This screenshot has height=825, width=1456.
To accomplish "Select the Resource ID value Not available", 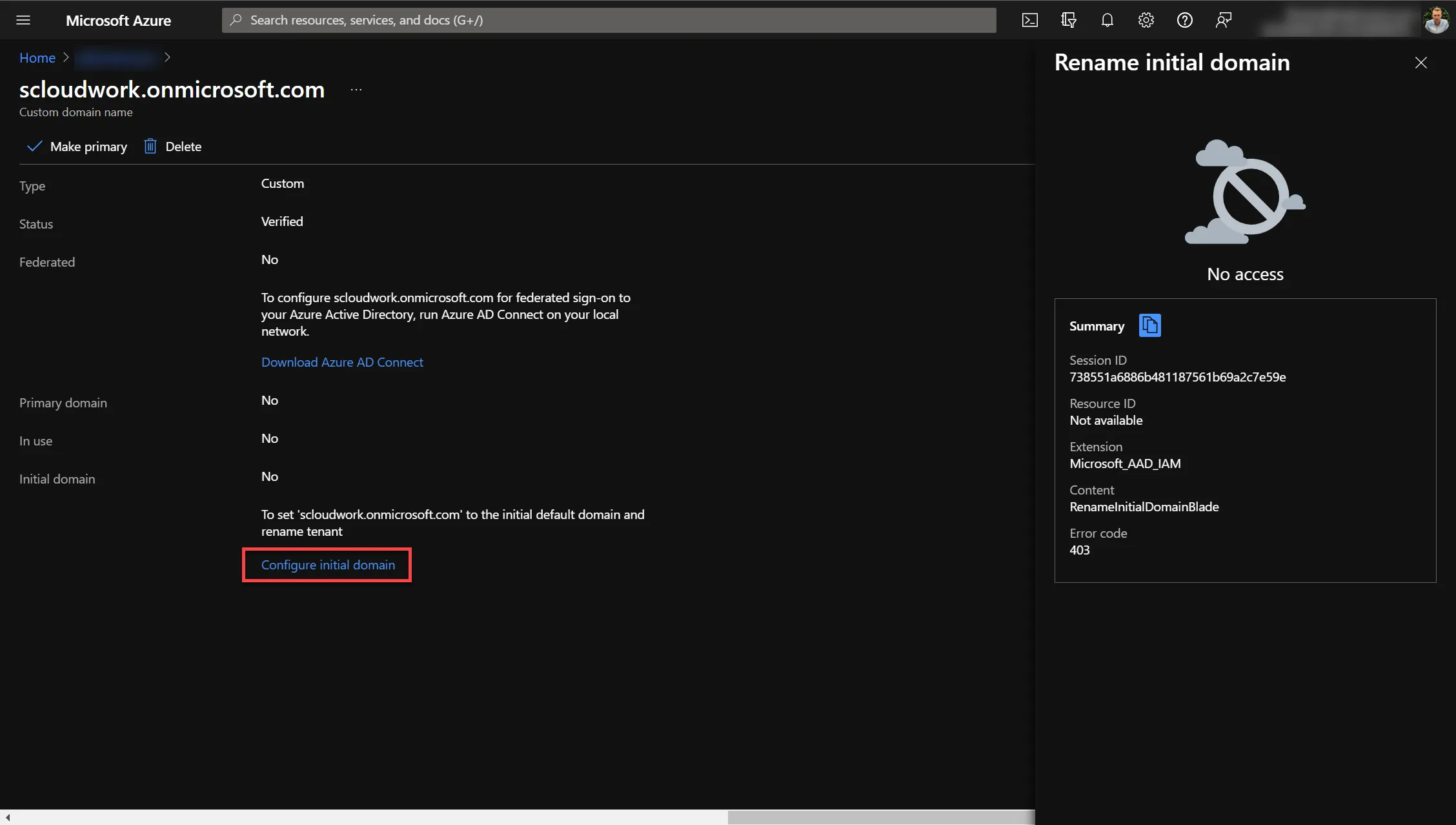I will [x=1106, y=420].
